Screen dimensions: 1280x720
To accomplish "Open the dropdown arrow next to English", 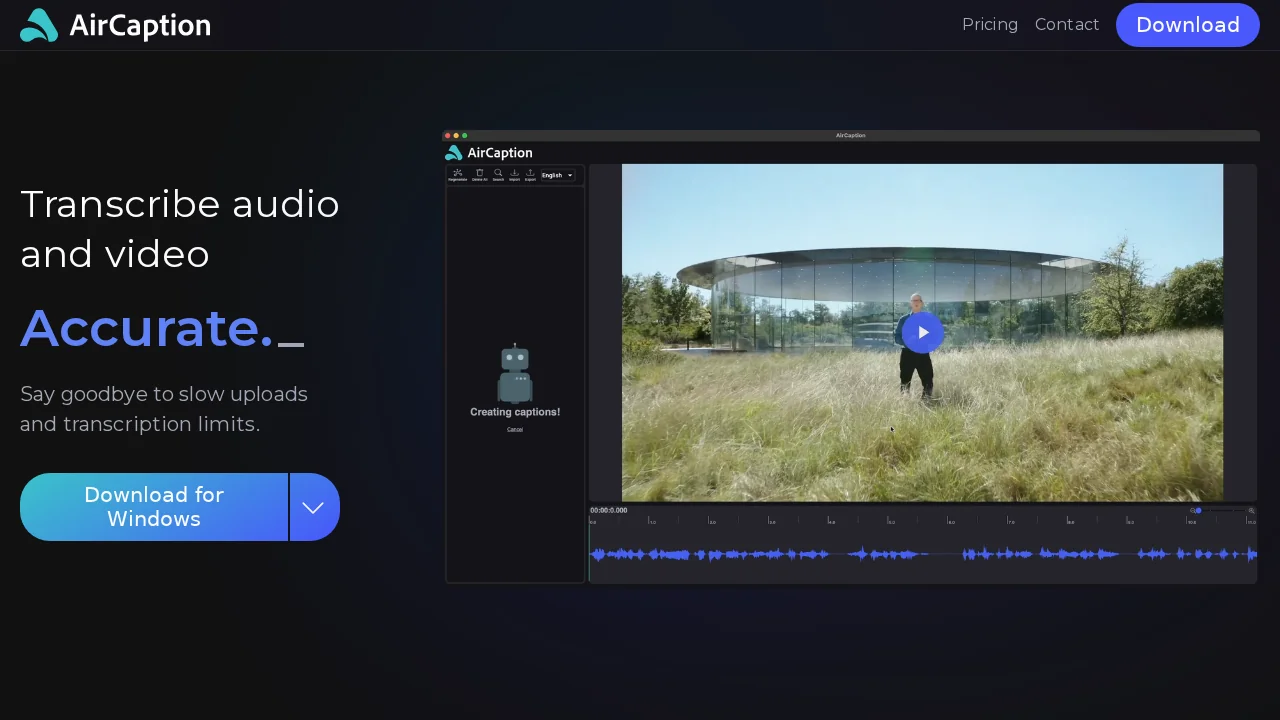I will point(569,174).
